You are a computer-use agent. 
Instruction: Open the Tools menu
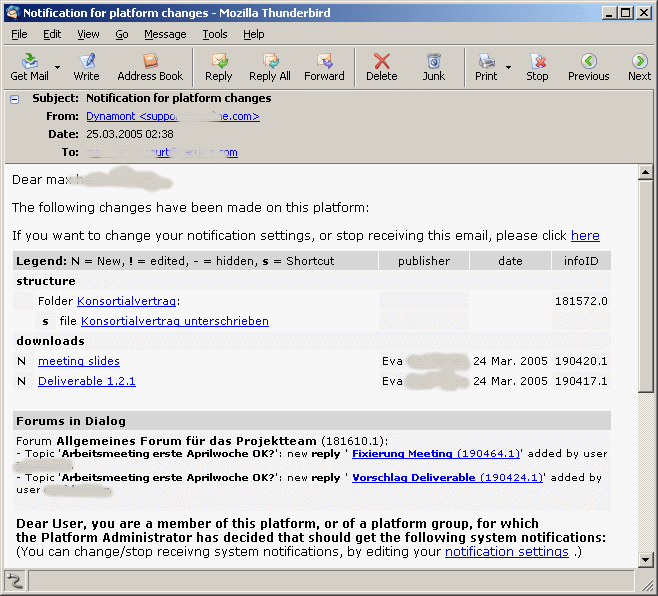point(214,34)
